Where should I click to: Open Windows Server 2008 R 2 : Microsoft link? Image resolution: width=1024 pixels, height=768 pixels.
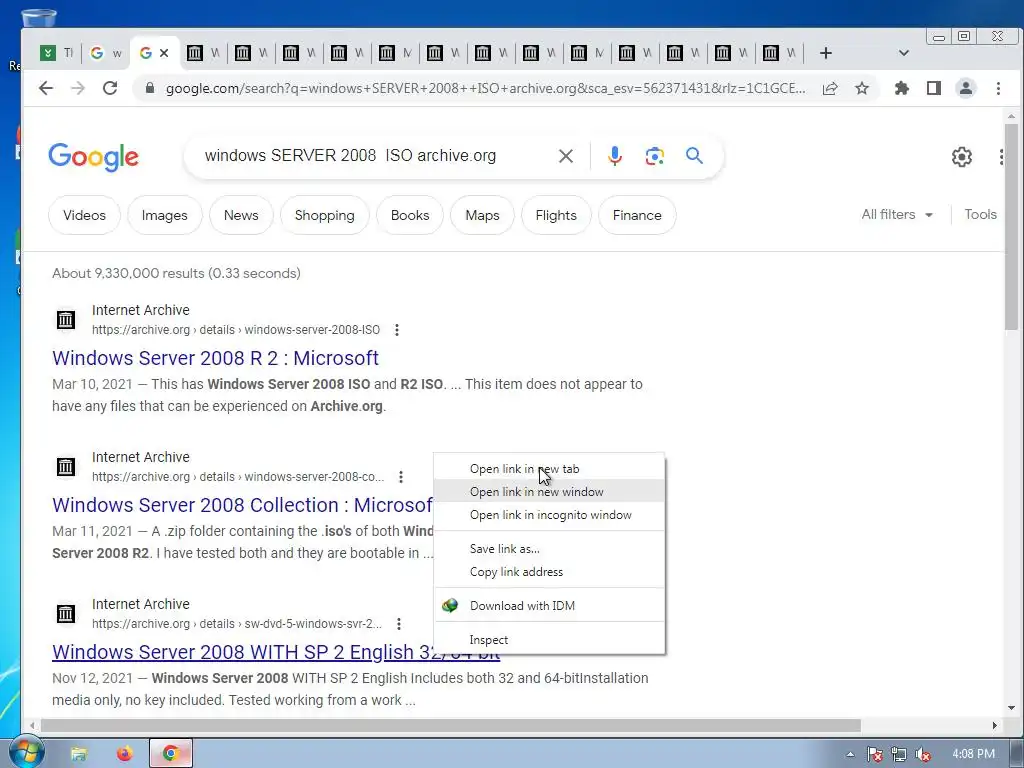point(215,358)
